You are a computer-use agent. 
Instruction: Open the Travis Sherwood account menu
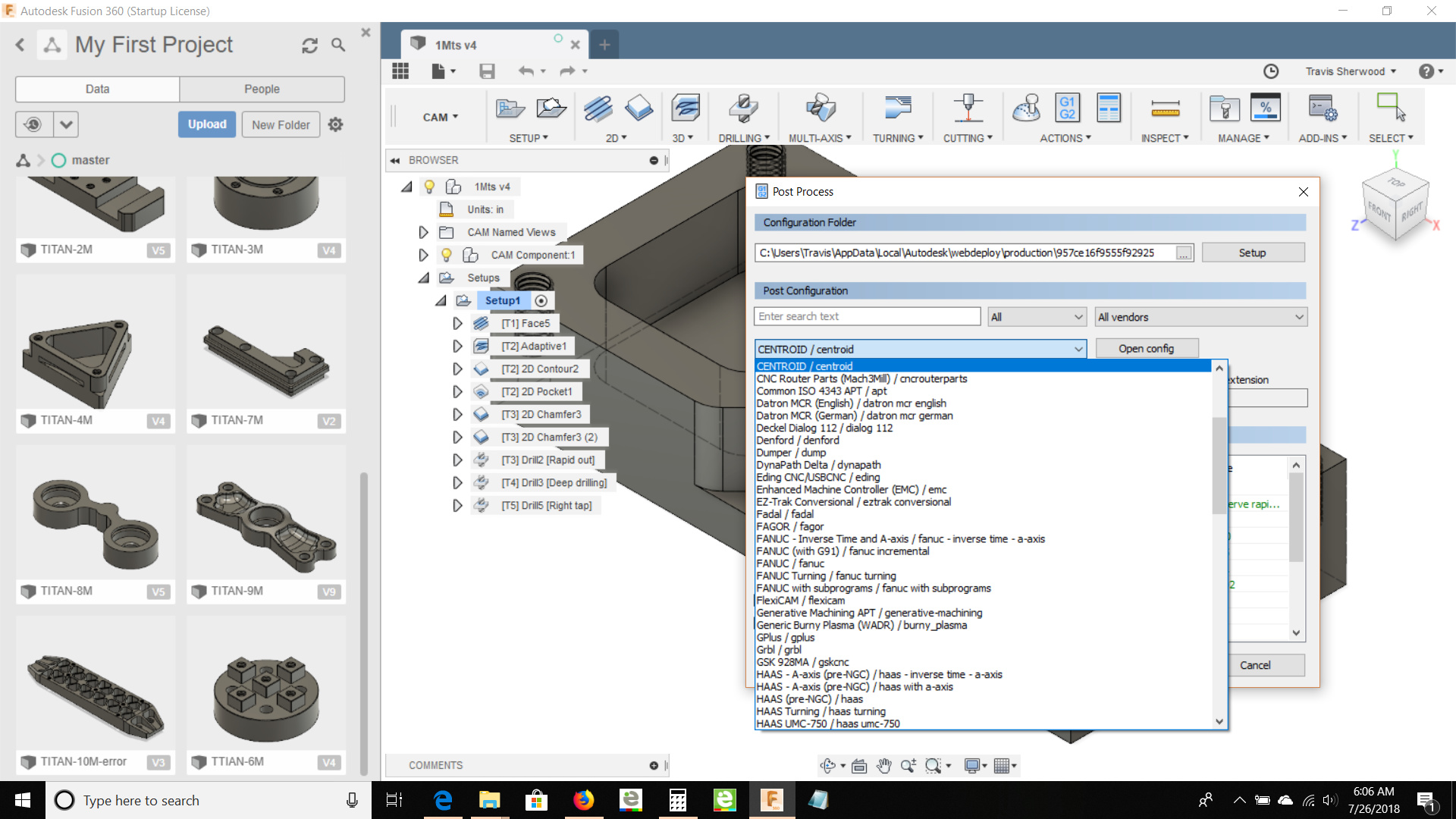coord(1351,71)
